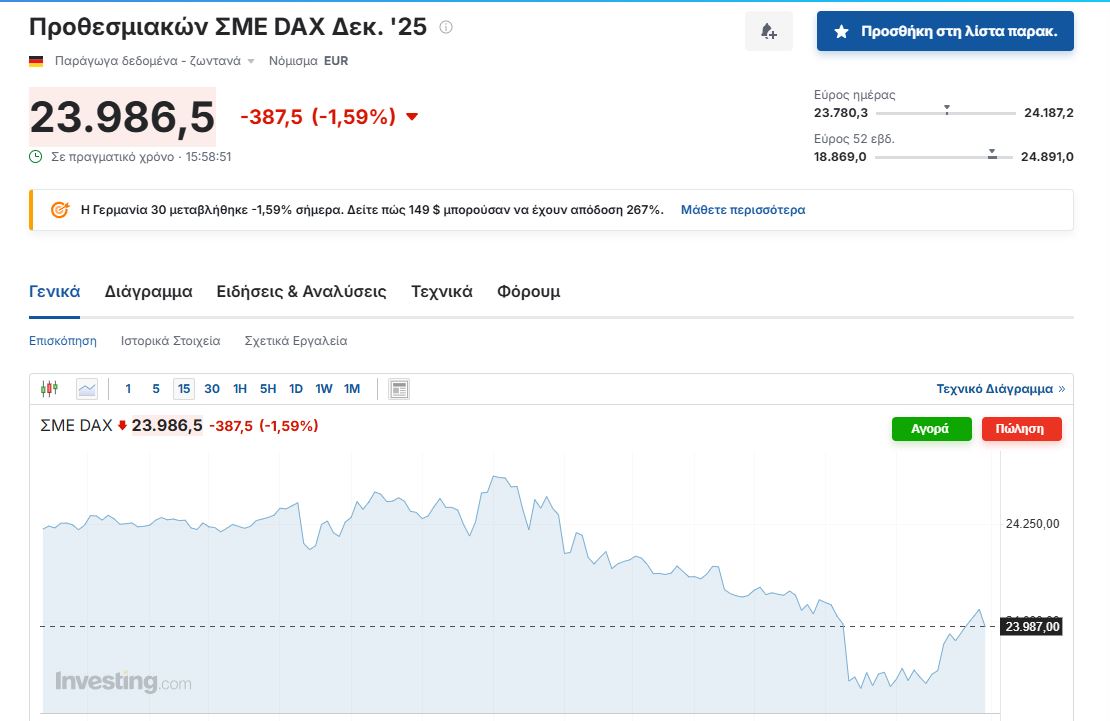Click the Μάθετε περισσότερα link
This screenshot has width=1110, height=721.
point(743,210)
